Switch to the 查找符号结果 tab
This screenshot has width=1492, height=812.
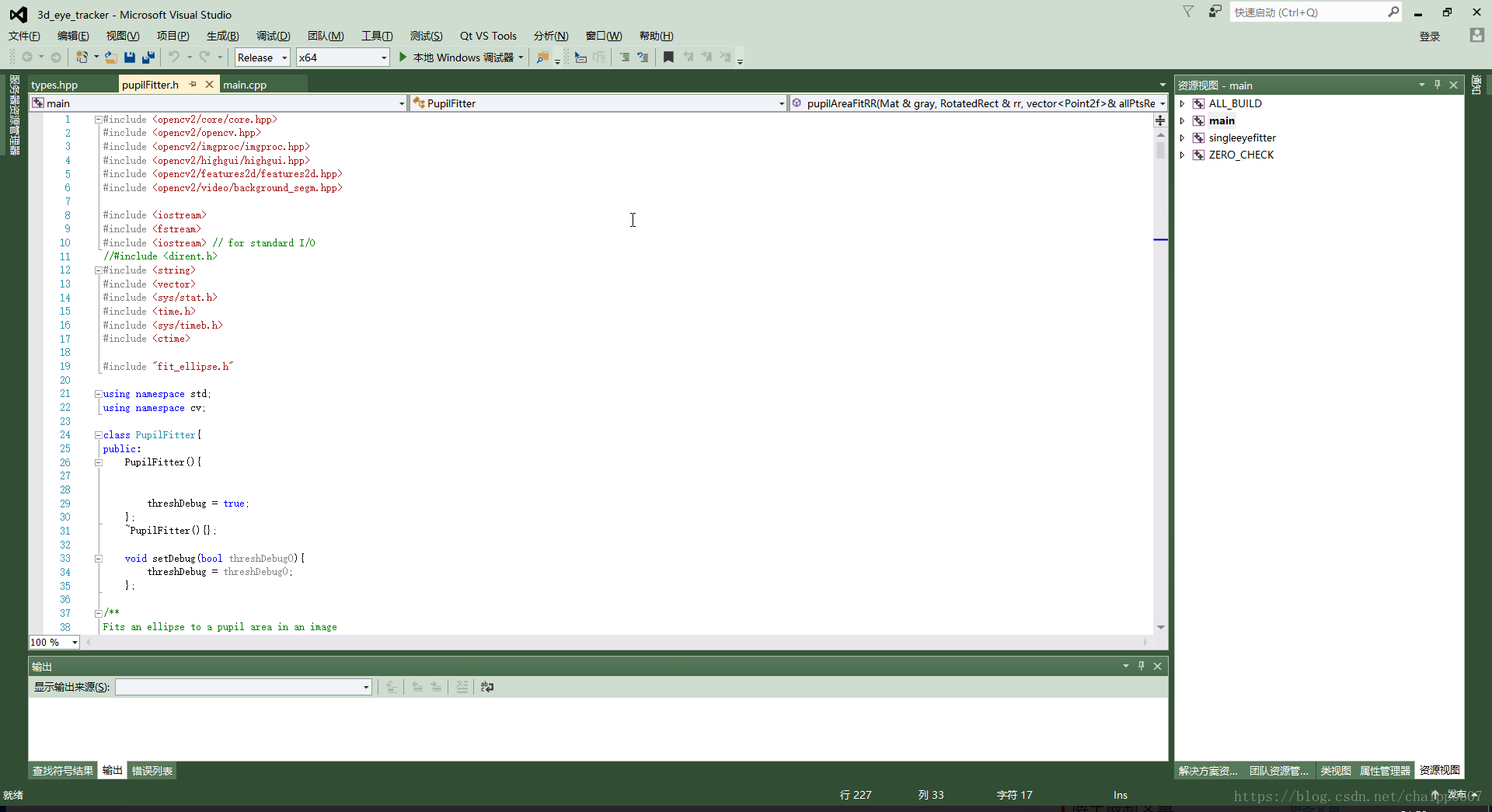(x=63, y=771)
